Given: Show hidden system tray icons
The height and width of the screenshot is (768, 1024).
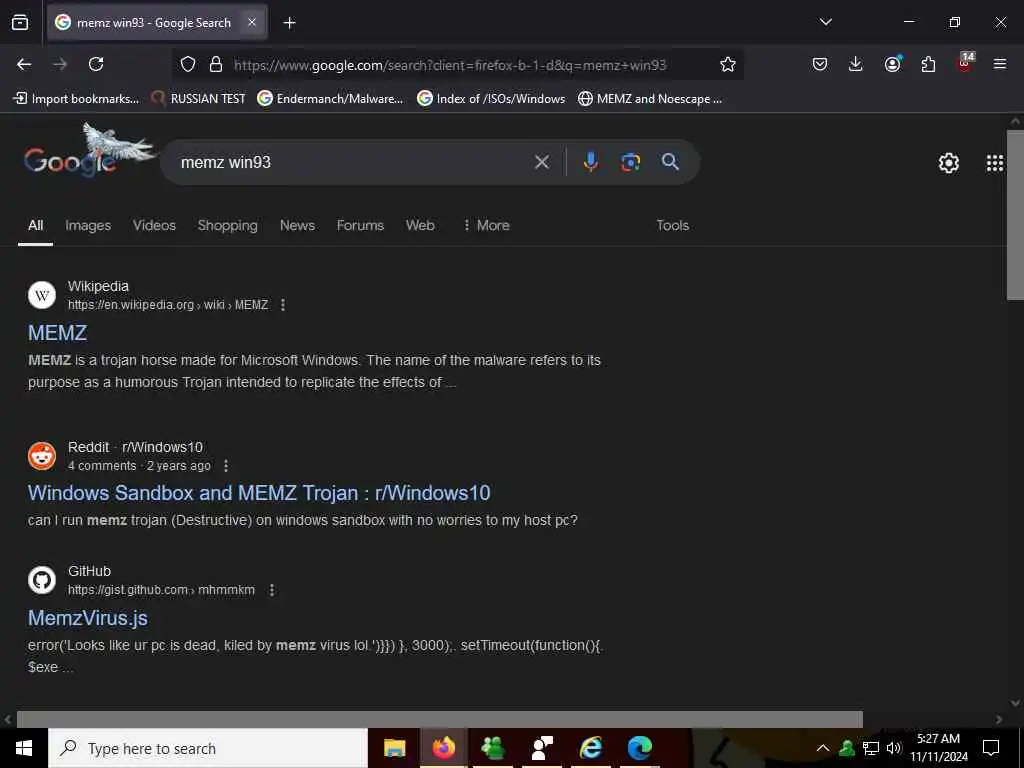Looking at the screenshot, I should 823,748.
